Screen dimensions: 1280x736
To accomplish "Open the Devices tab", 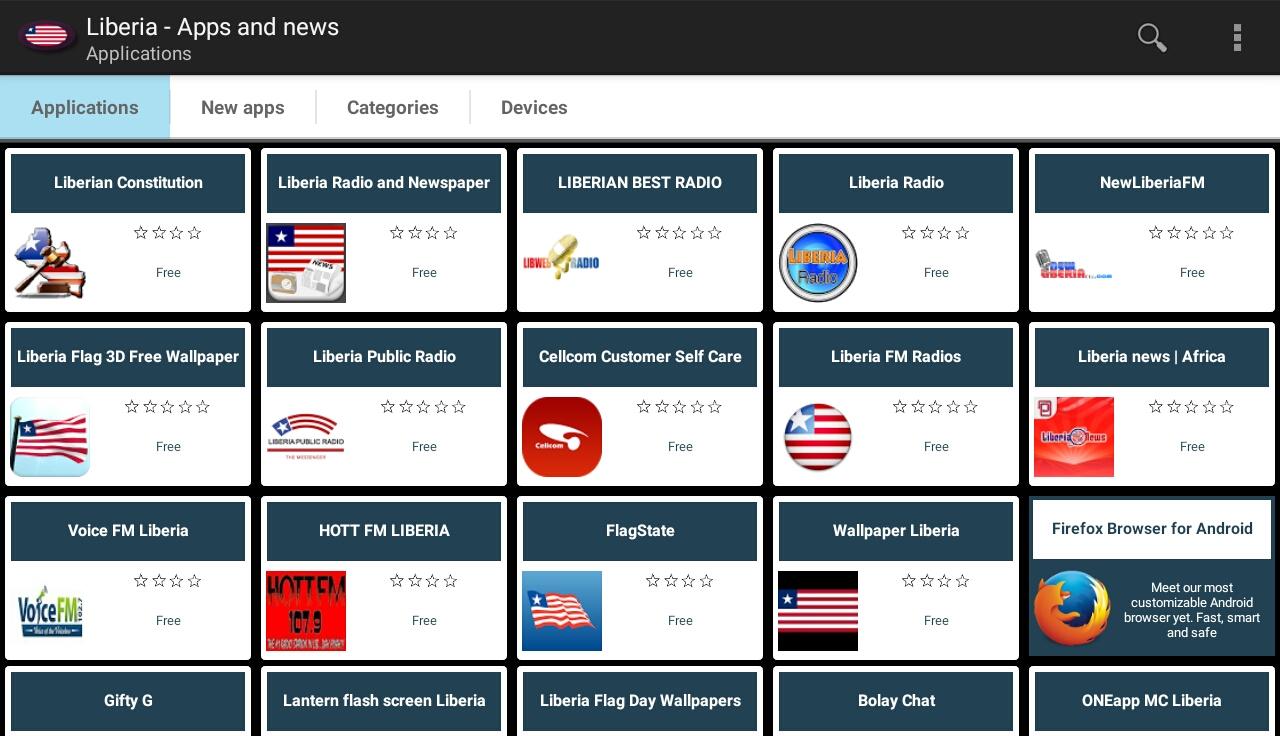I will pos(534,108).
